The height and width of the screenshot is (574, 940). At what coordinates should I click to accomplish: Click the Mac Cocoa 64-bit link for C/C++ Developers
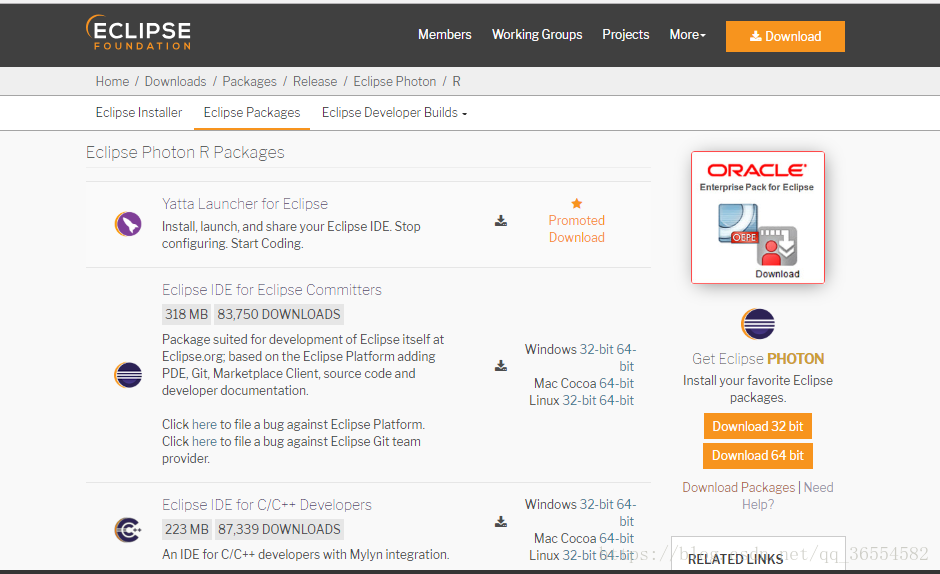tap(616, 539)
